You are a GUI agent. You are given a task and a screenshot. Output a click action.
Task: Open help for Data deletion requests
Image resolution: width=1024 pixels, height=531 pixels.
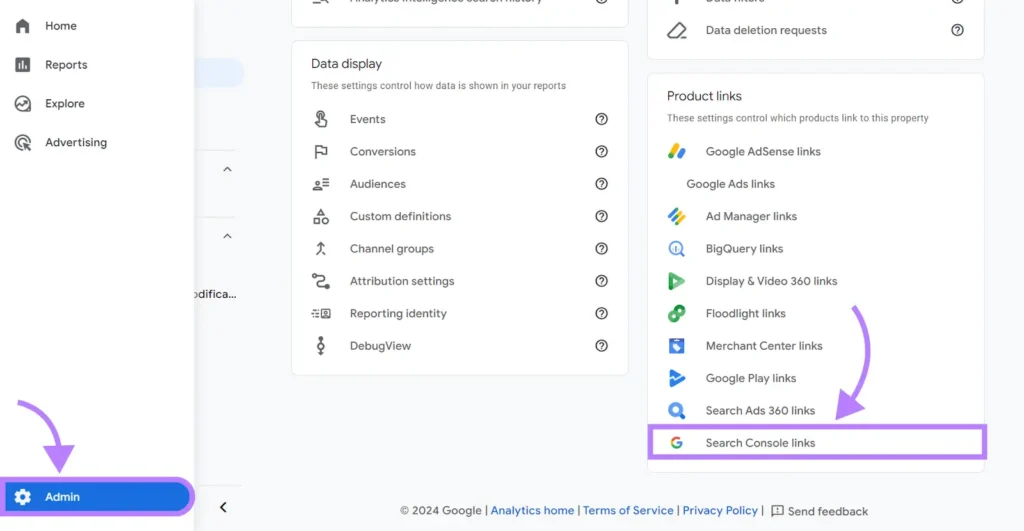point(957,30)
